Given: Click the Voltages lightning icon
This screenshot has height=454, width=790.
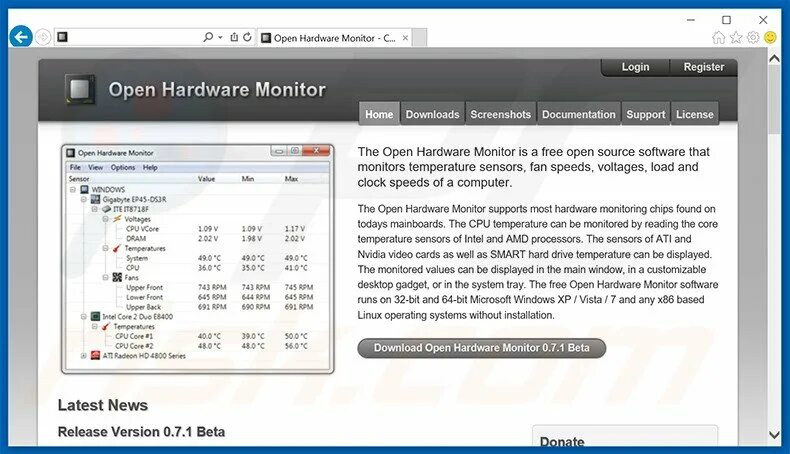Looking at the screenshot, I should (117, 219).
